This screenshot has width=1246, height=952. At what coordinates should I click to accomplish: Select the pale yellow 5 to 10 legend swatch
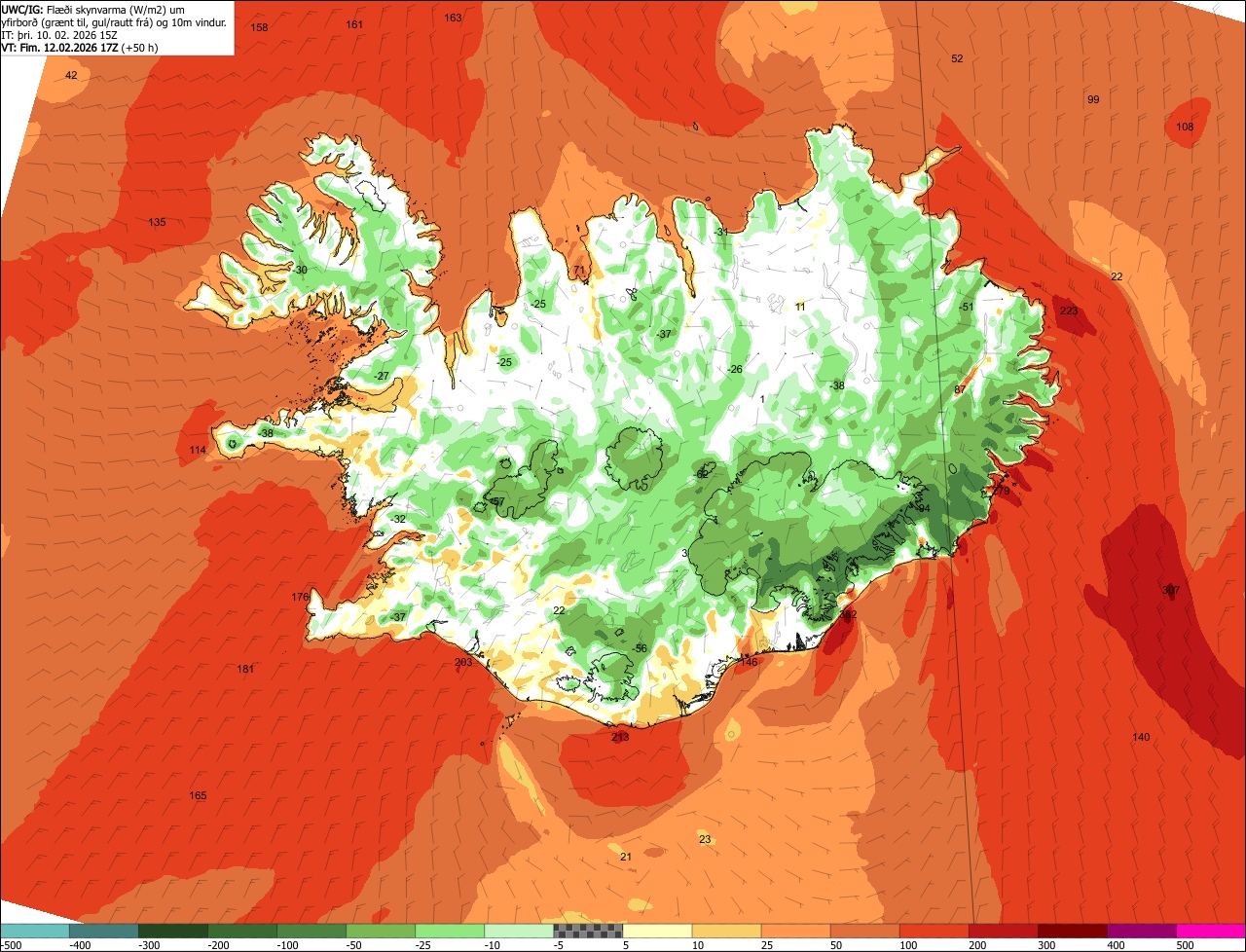[x=657, y=931]
